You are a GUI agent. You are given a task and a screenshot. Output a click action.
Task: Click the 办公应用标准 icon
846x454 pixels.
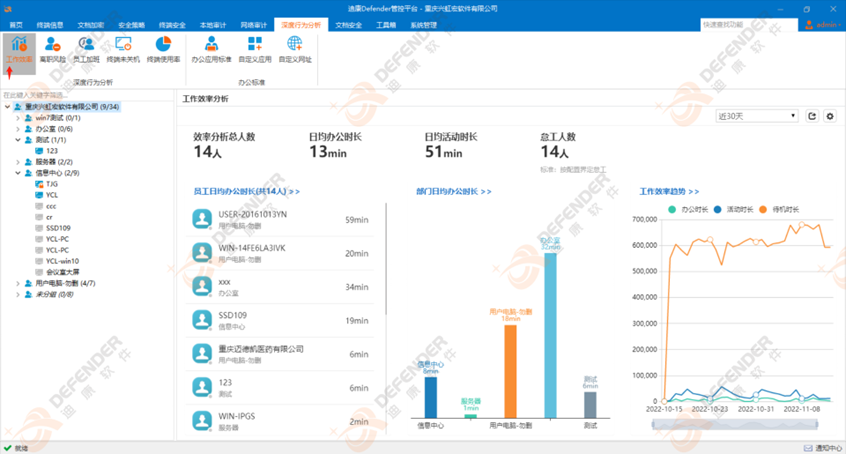[211, 48]
